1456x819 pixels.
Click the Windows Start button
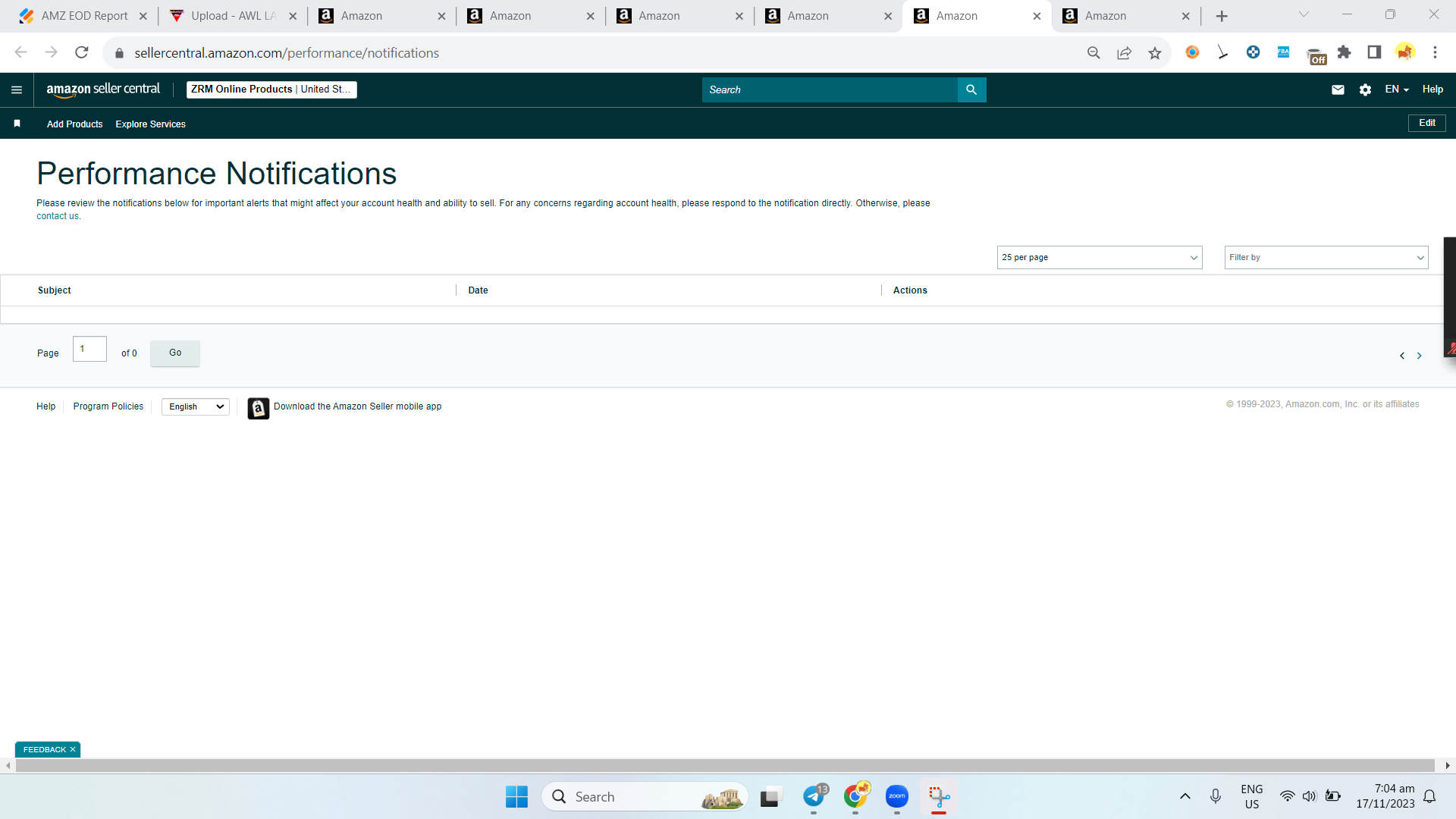[x=516, y=797]
